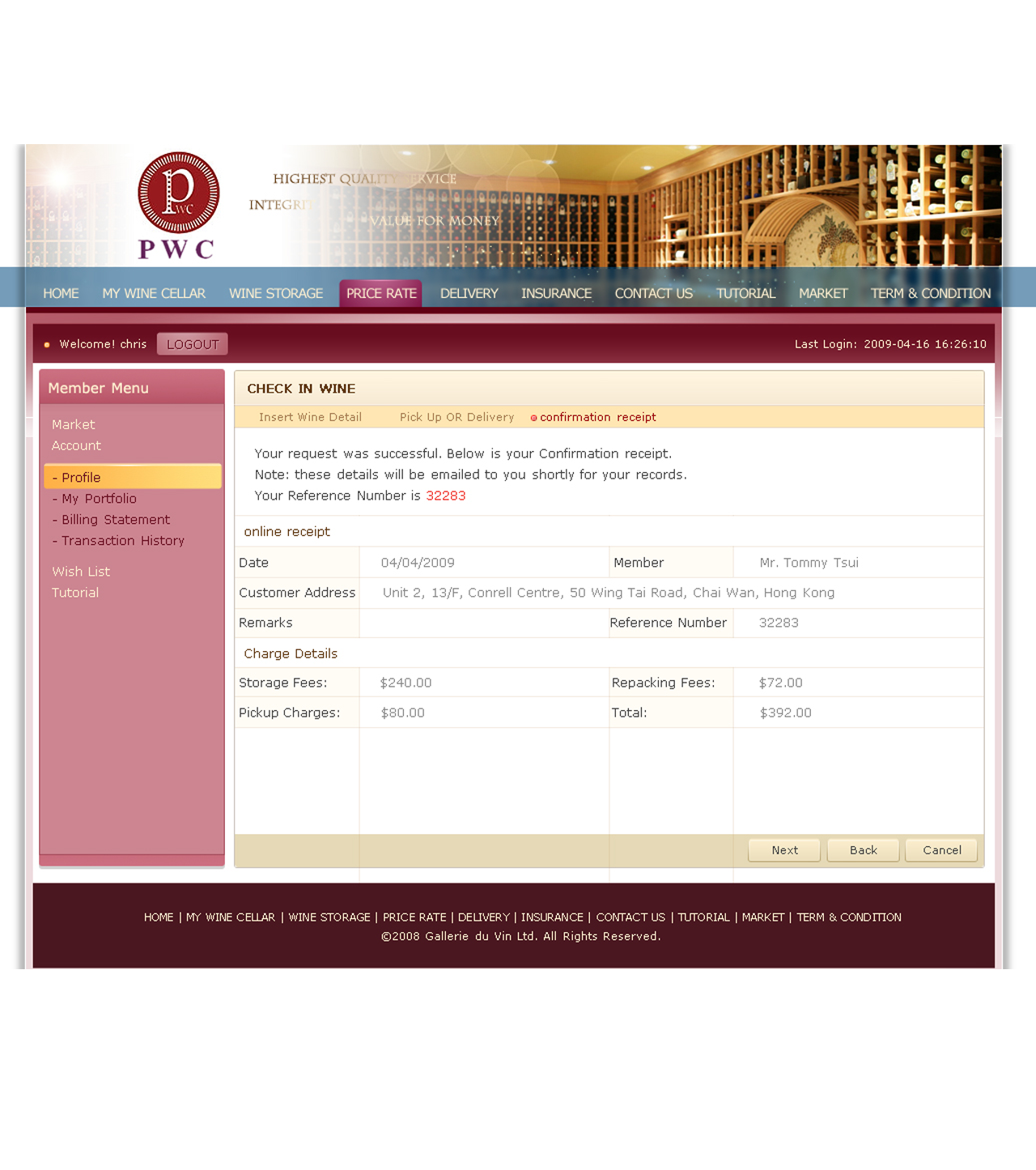Go to Pick Up OR Delivery step
Screen dimensions: 1036x1170
(x=456, y=417)
